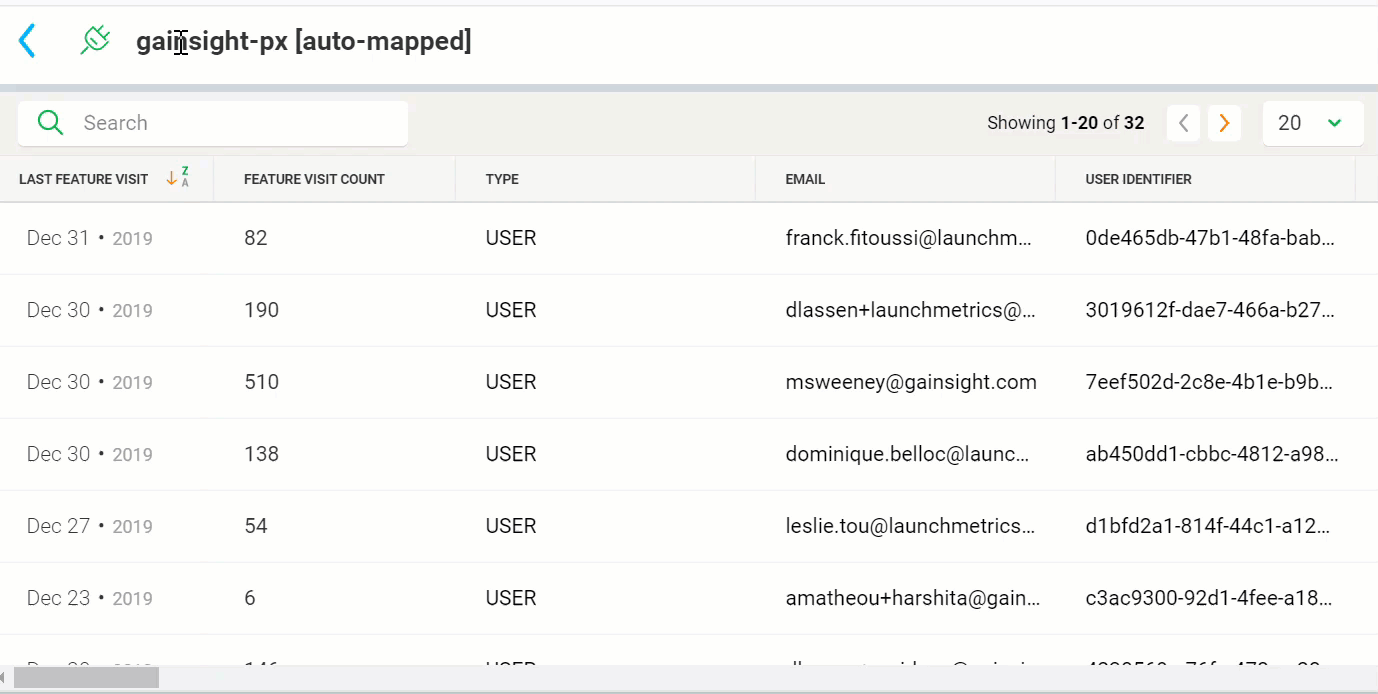The image size is (1378, 694).
Task: Sort by User Identifier column header
Action: (1138, 179)
